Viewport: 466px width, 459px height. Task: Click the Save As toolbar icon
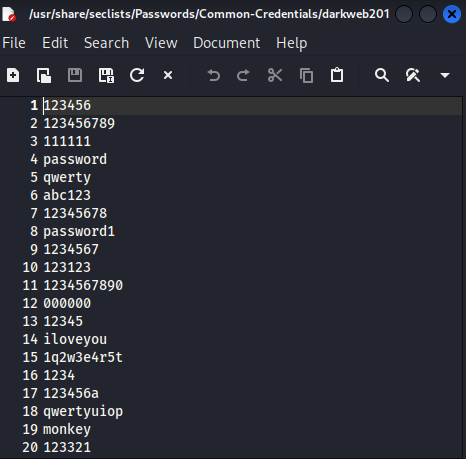click(x=106, y=75)
